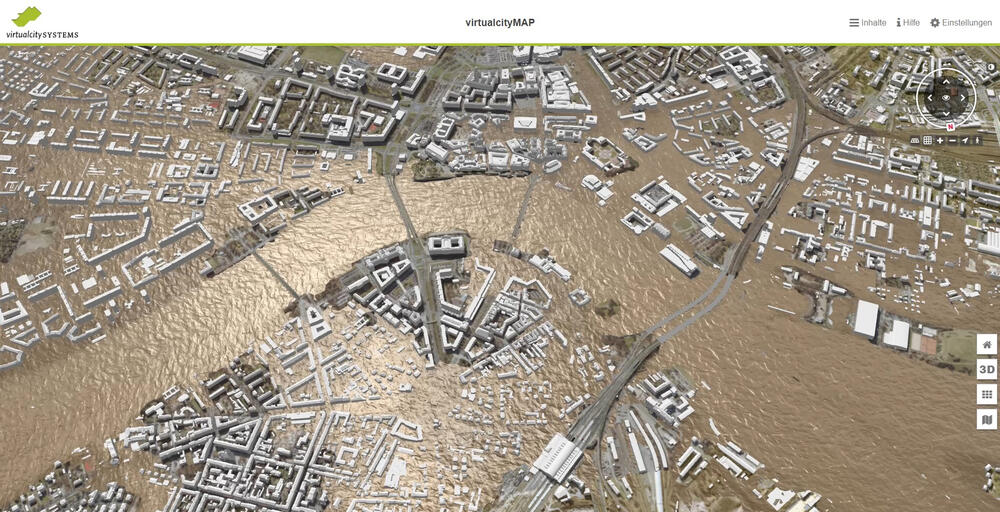
Task: Switch to the oblique grid view
Action: click(x=986, y=395)
